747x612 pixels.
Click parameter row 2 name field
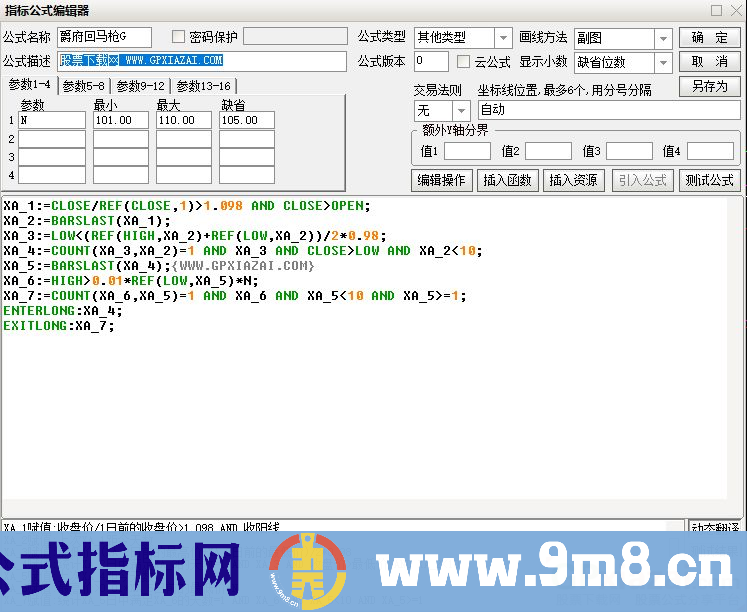point(52,139)
